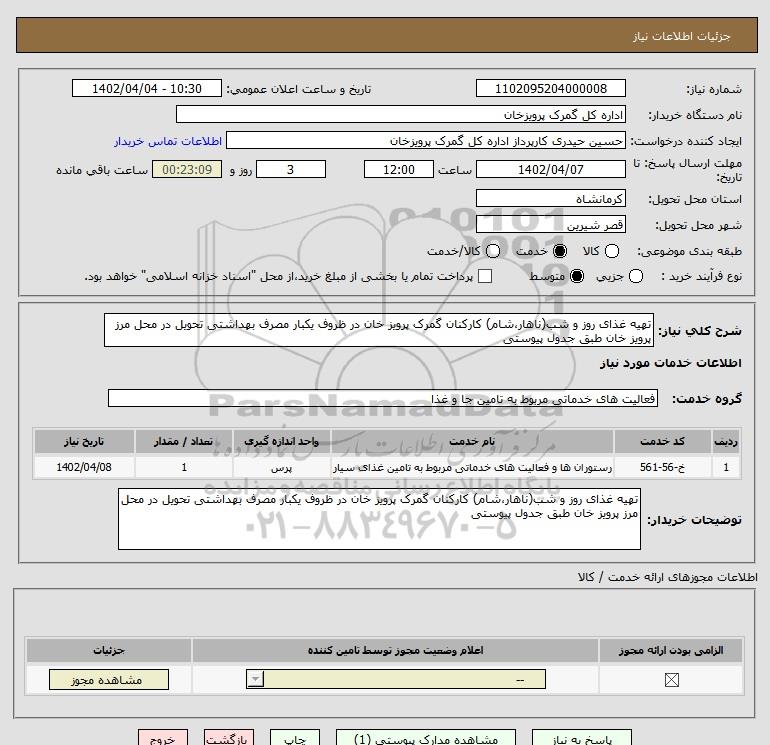Click the خروج exit button
The height and width of the screenshot is (745, 770).
(163, 738)
